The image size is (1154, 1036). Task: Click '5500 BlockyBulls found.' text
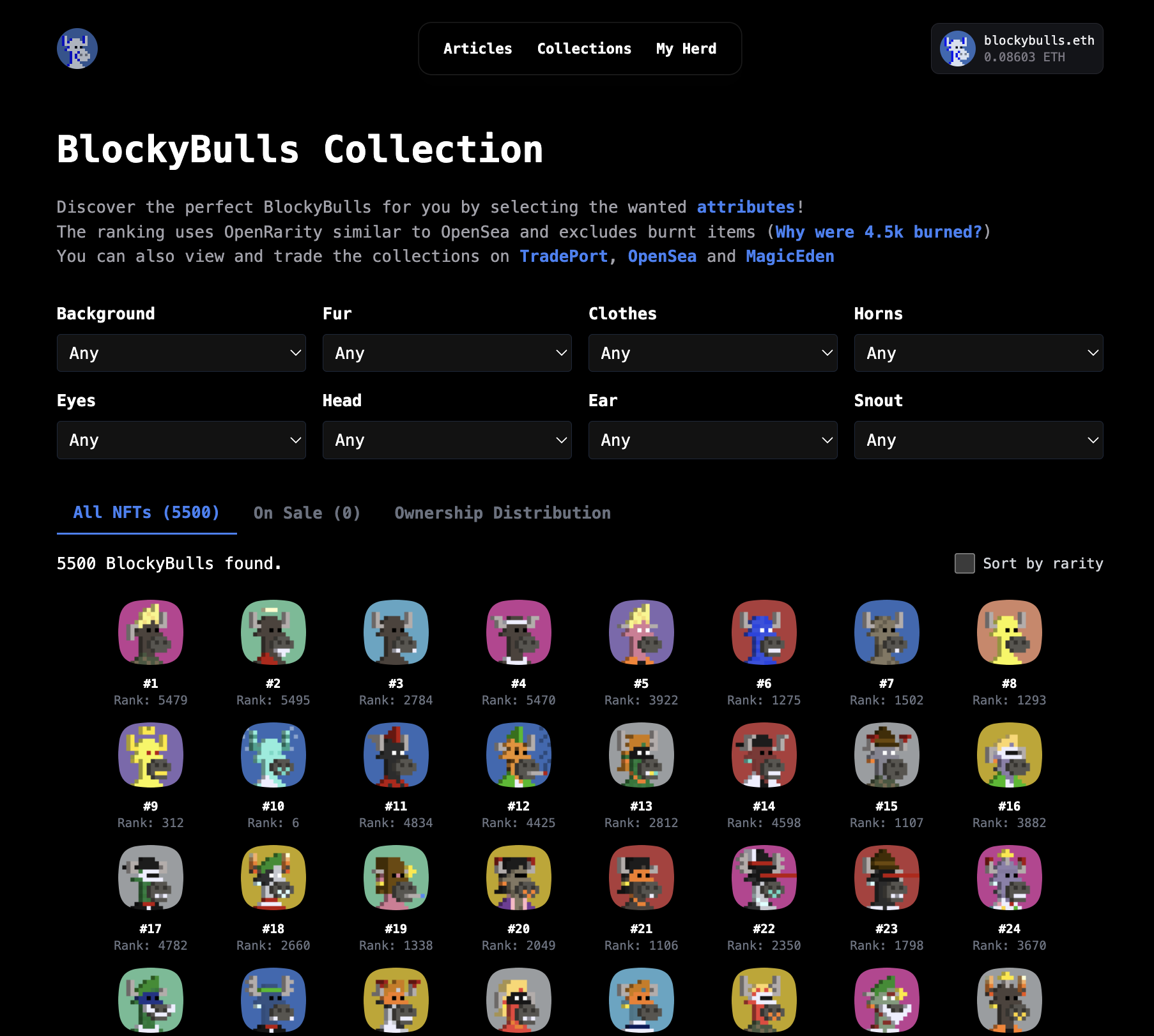point(169,563)
